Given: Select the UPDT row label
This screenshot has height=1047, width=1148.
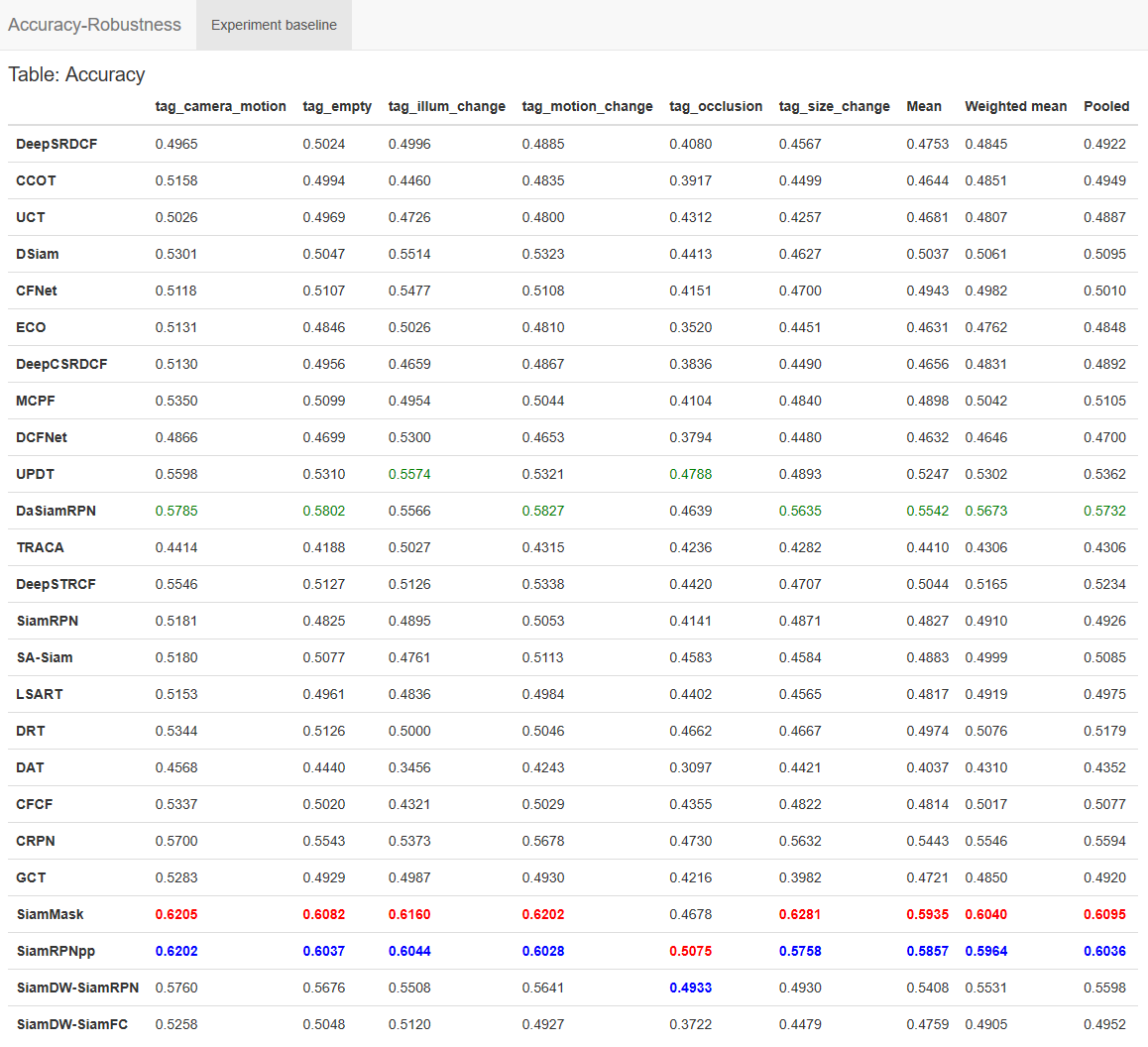Looking at the screenshot, I should (x=35, y=474).
